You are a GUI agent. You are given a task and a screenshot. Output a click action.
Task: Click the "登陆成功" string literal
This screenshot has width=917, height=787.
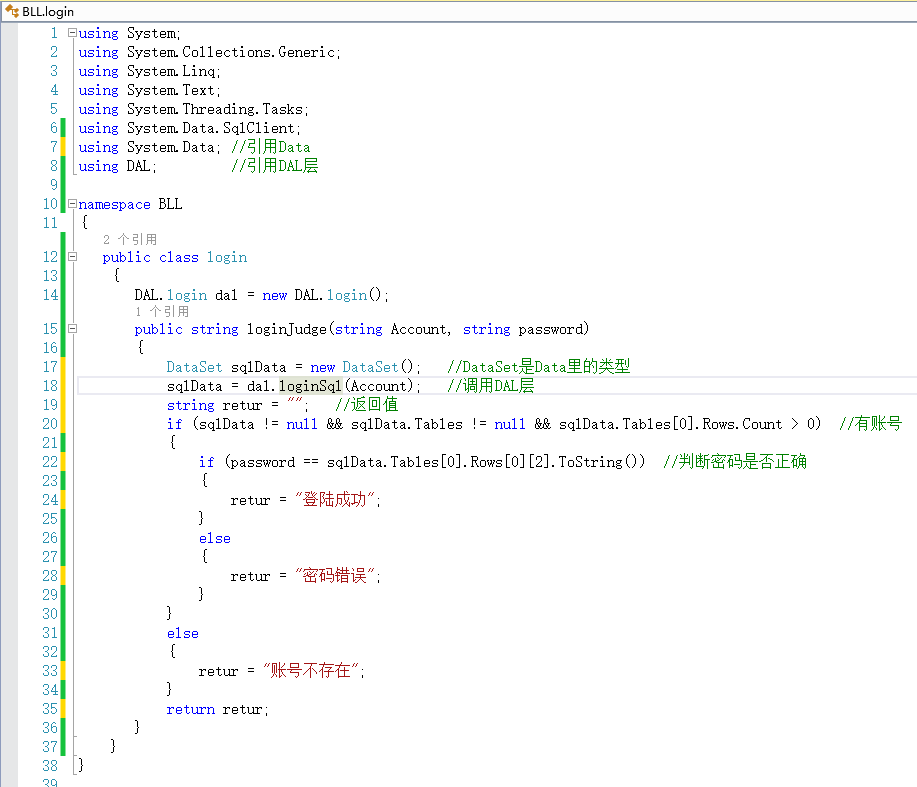335,499
